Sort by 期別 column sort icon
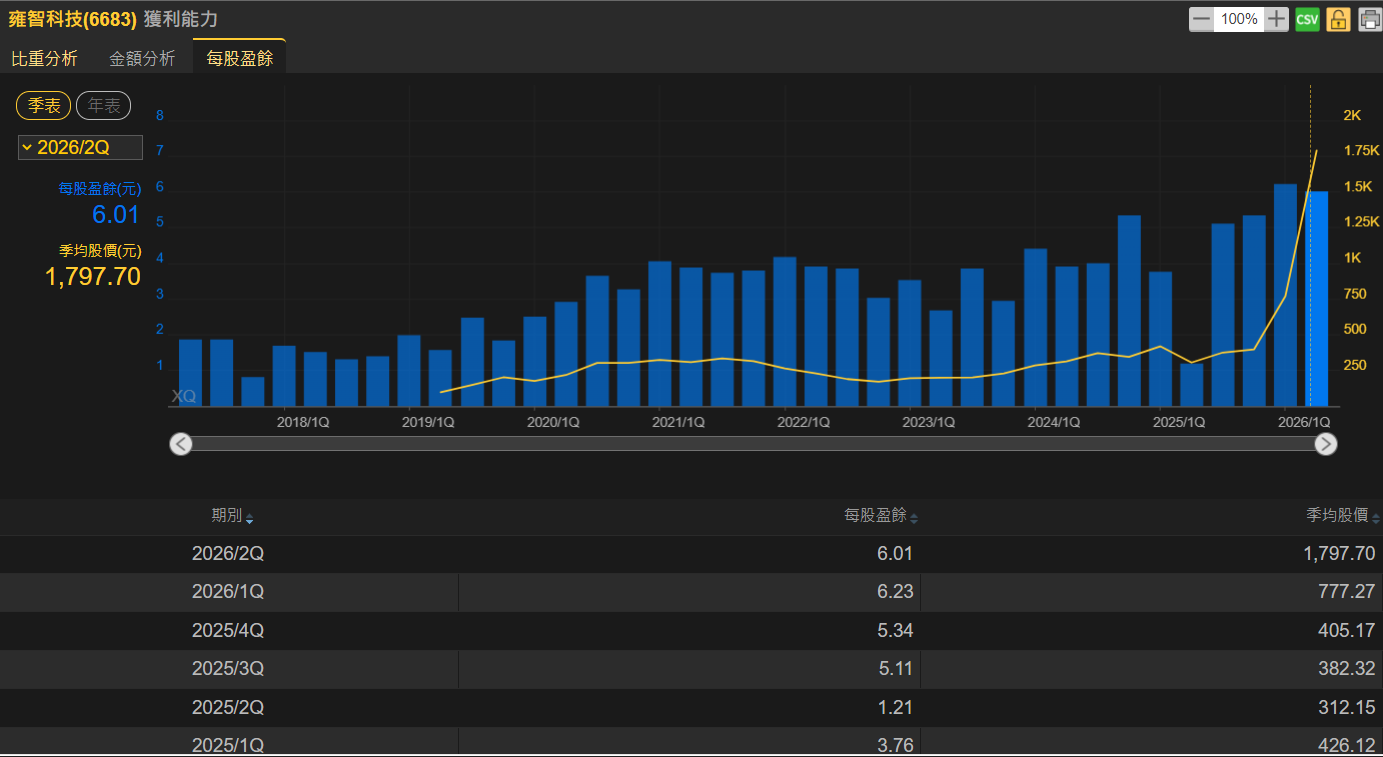The height and width of the screenshot is (757, 1383). coord(249,518)
